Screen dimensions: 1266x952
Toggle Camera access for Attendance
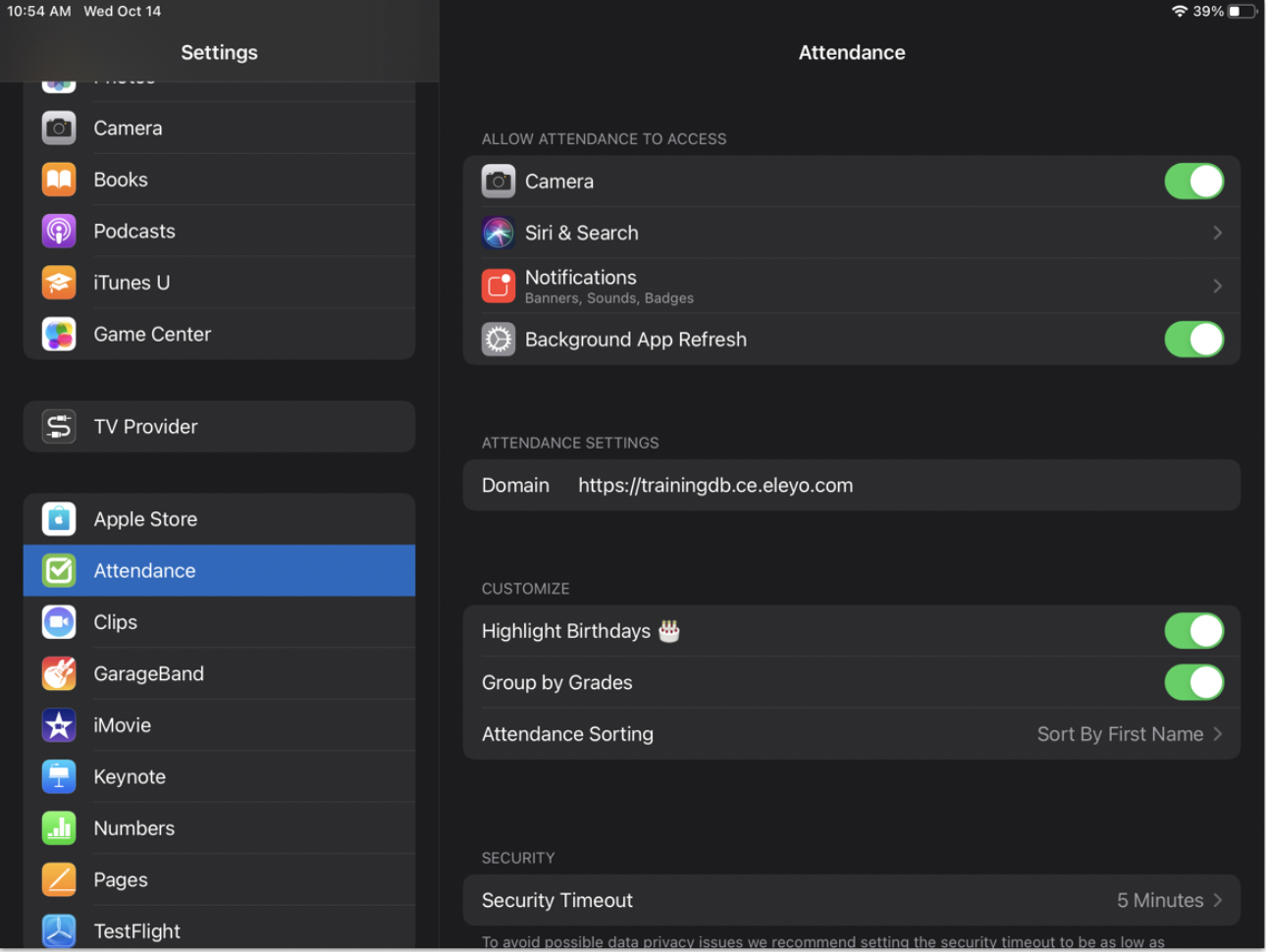pyautogui.click(x=1193, y=181)
